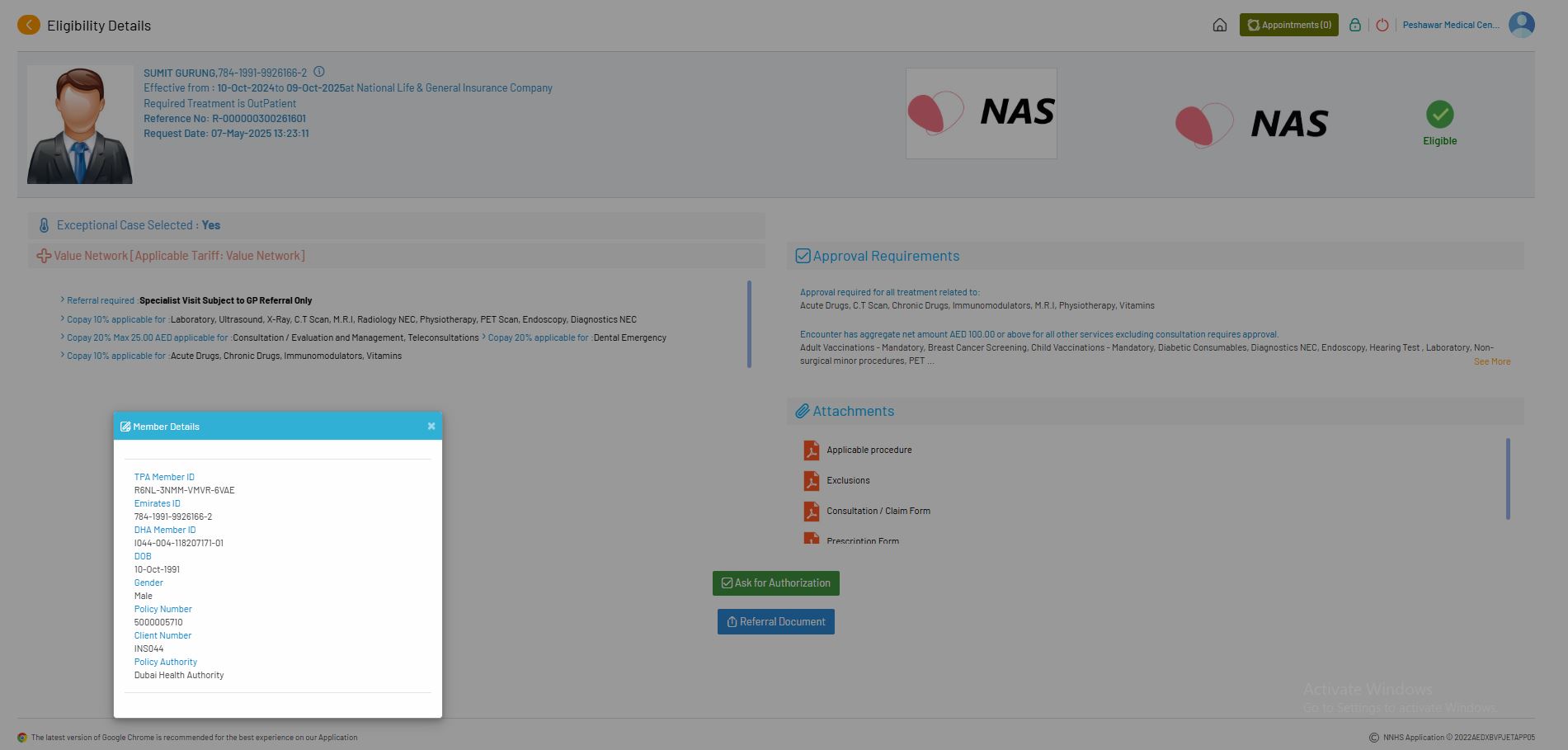
Task: Click the copyright icon in footer
Action: (1374, 738)
